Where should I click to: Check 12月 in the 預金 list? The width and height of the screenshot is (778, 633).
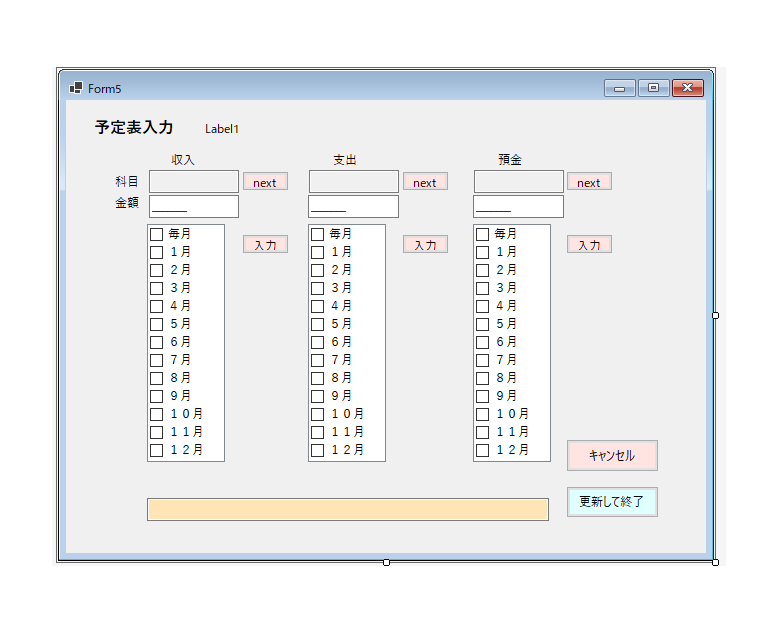tap(482, 450)
